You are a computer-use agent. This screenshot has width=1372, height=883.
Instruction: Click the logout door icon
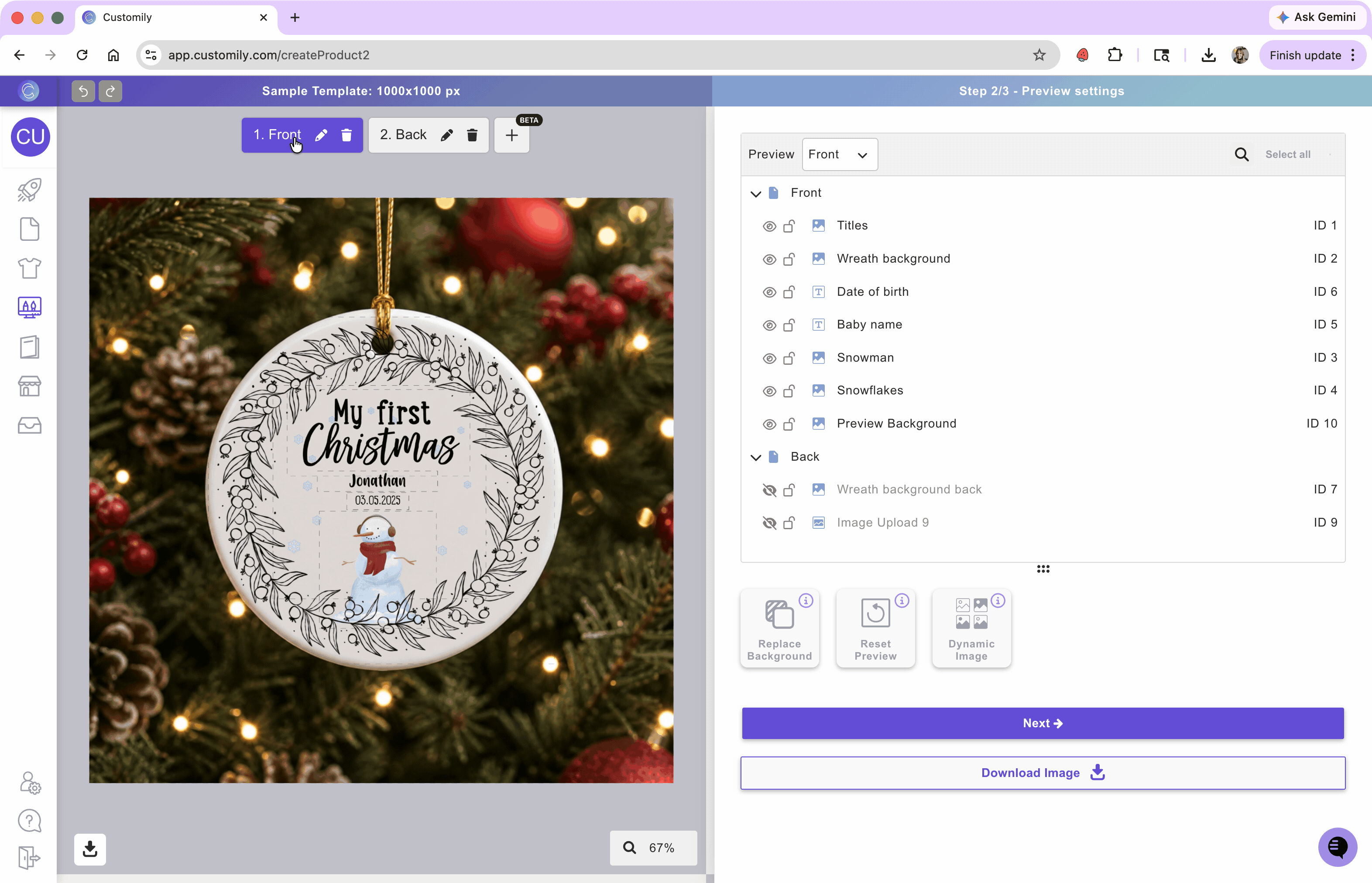29,858
